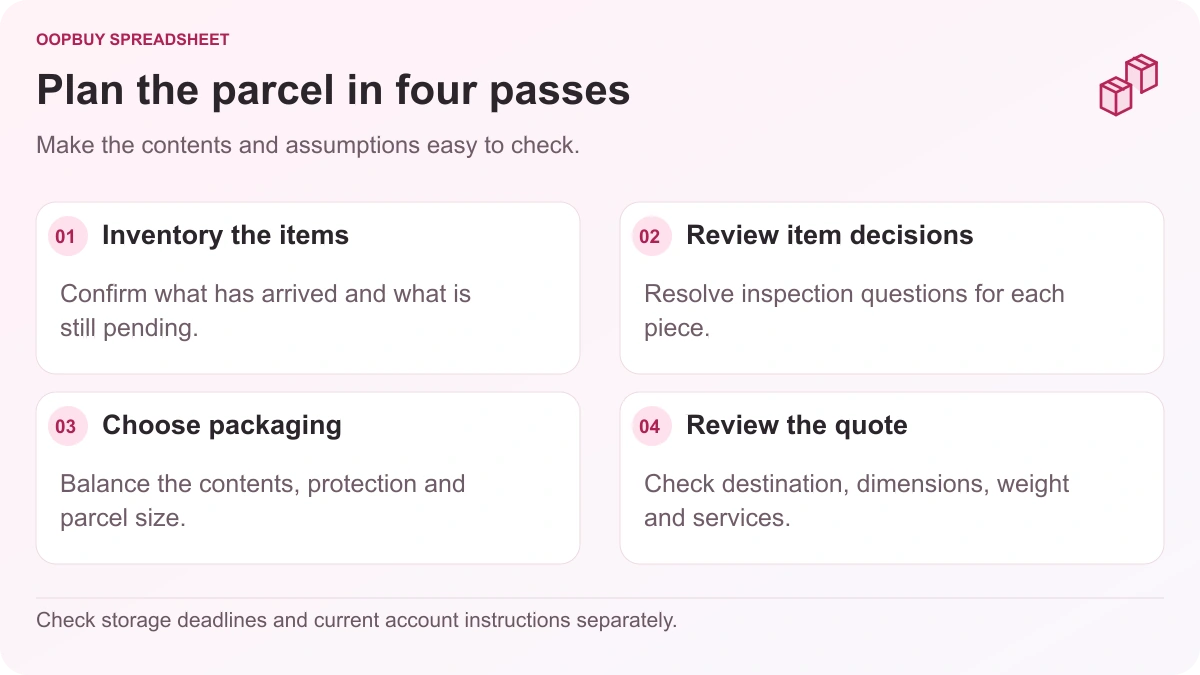Click the subtitle about contents and assumptions

[308, 145]
